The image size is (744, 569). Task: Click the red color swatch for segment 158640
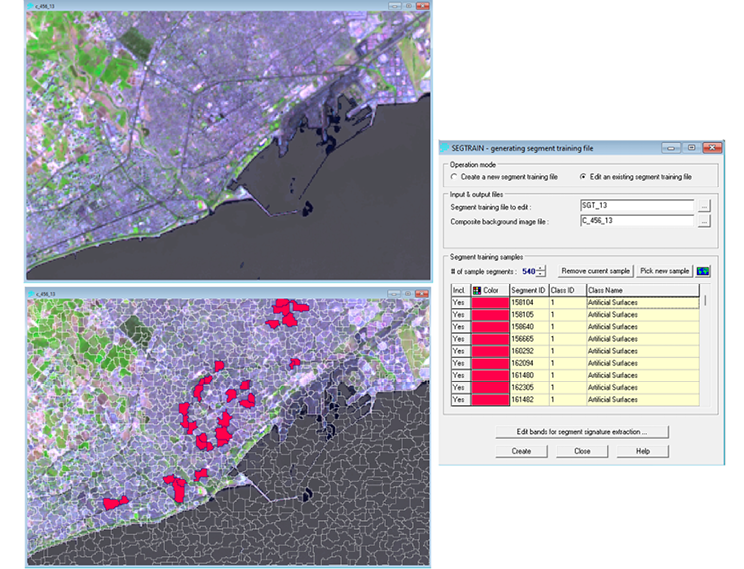point(488,326)
